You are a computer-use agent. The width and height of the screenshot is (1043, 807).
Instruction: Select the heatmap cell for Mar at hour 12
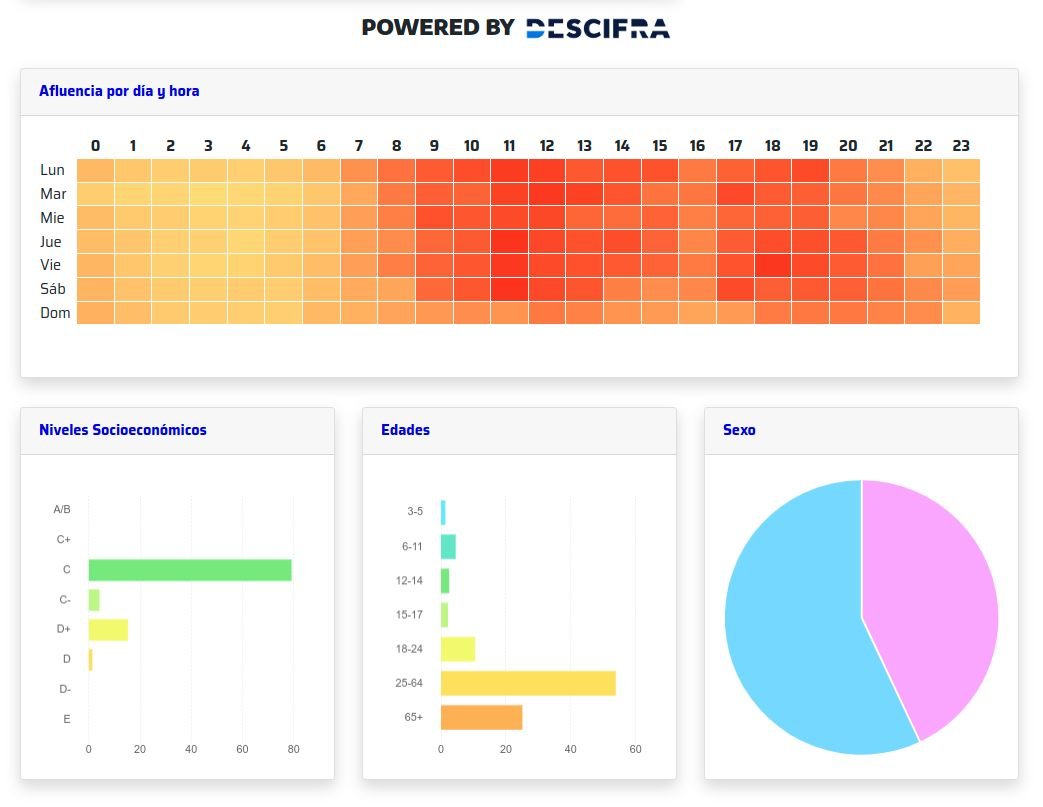(547, 194)
